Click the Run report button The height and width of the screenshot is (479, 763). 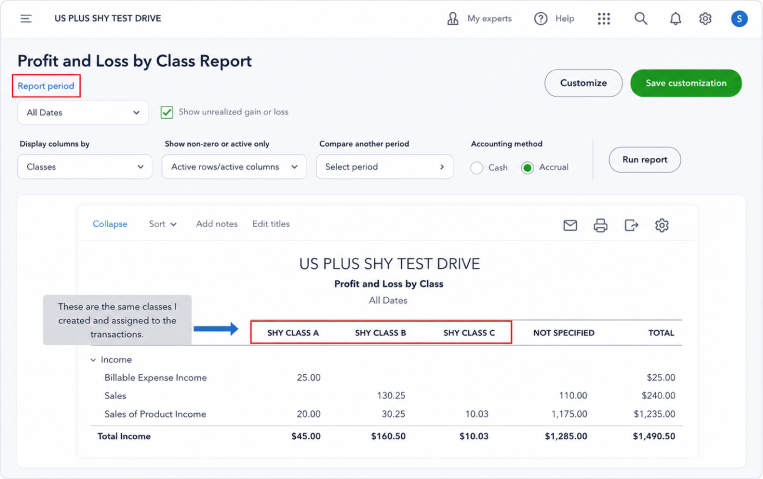645,160
